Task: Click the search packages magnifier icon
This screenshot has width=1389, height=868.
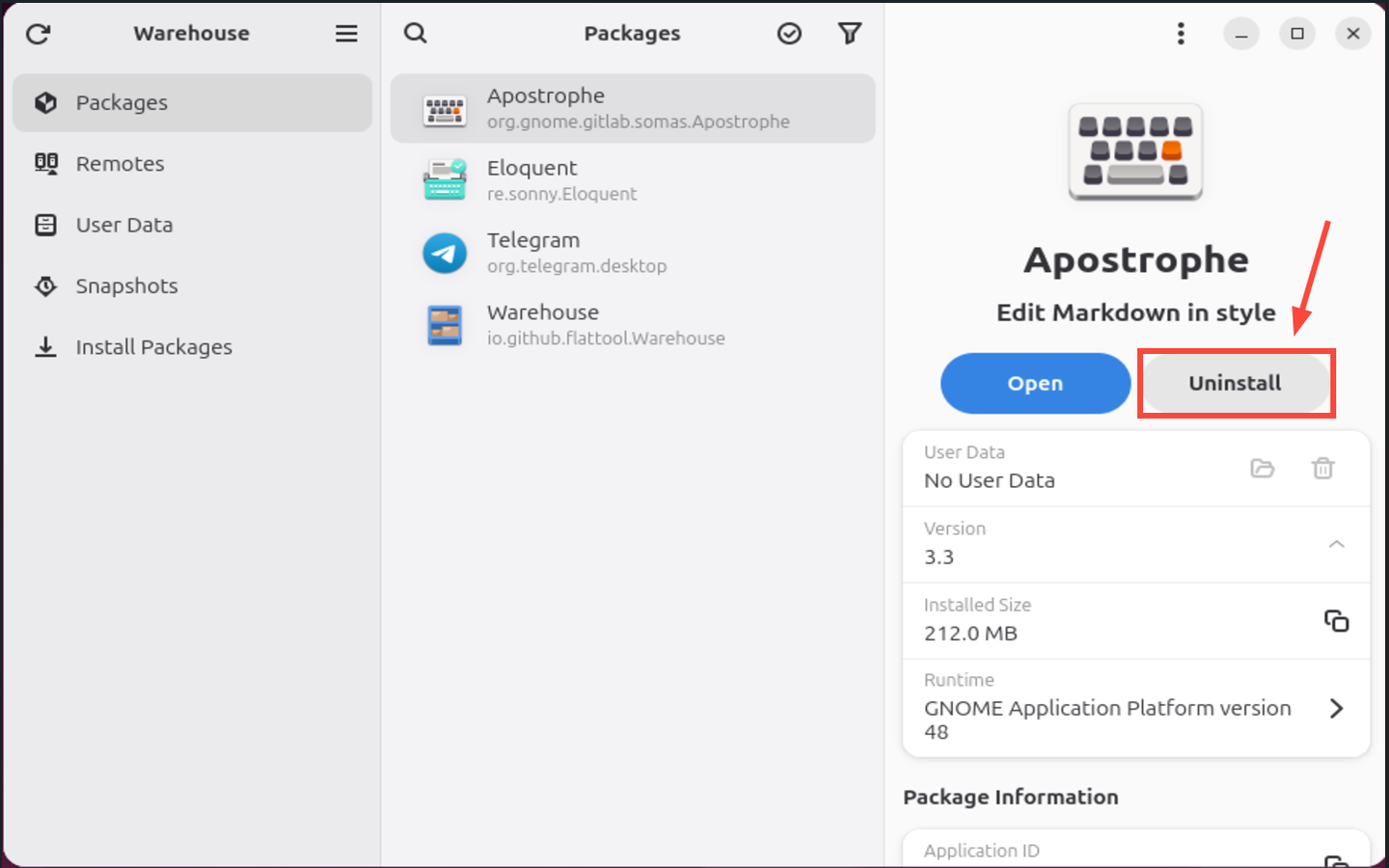Action: pos(416,34)
